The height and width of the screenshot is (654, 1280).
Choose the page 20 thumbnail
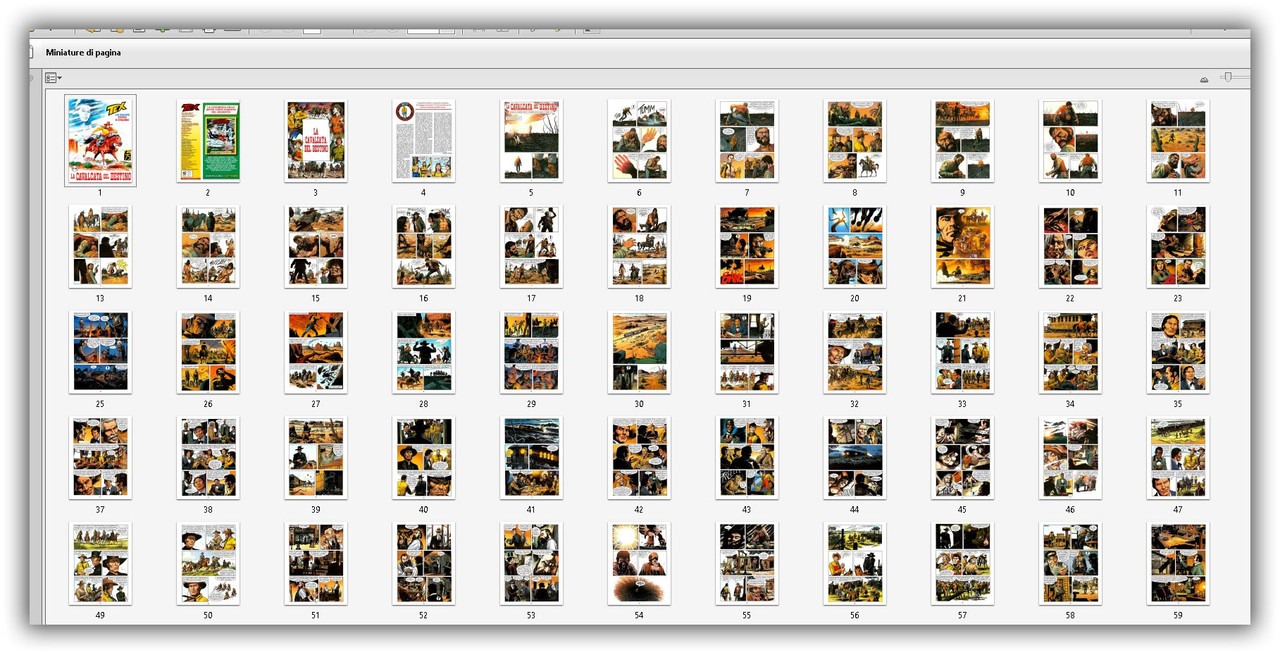(x=855, y=246)
